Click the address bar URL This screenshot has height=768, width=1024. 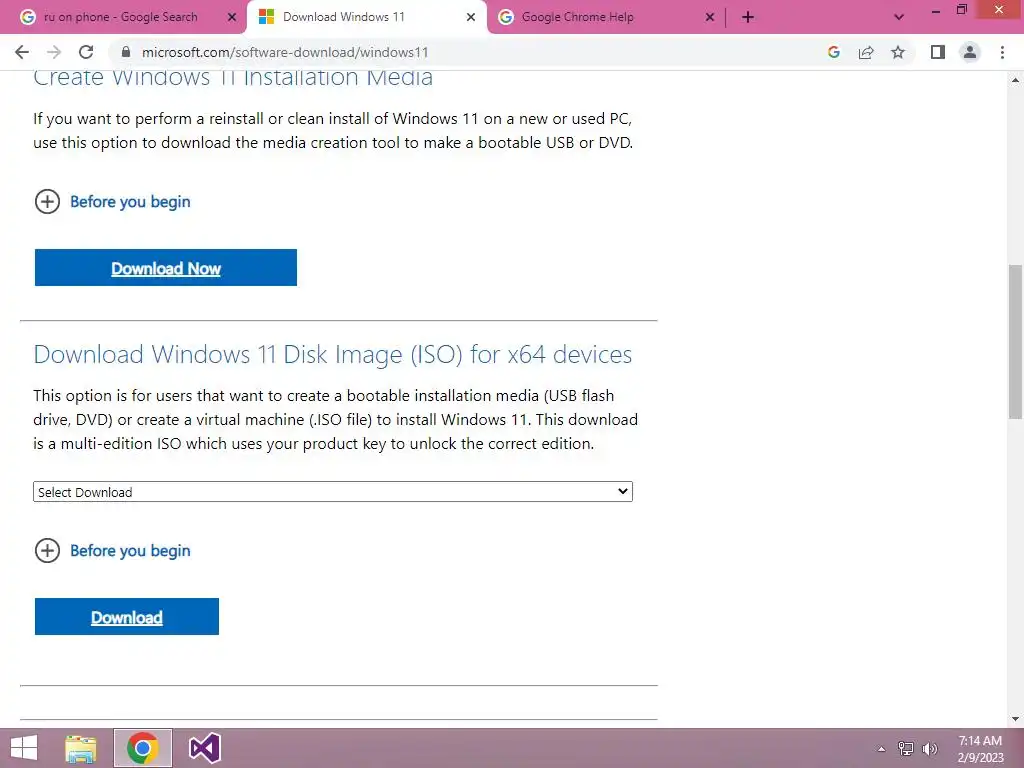tap(285, 52)
